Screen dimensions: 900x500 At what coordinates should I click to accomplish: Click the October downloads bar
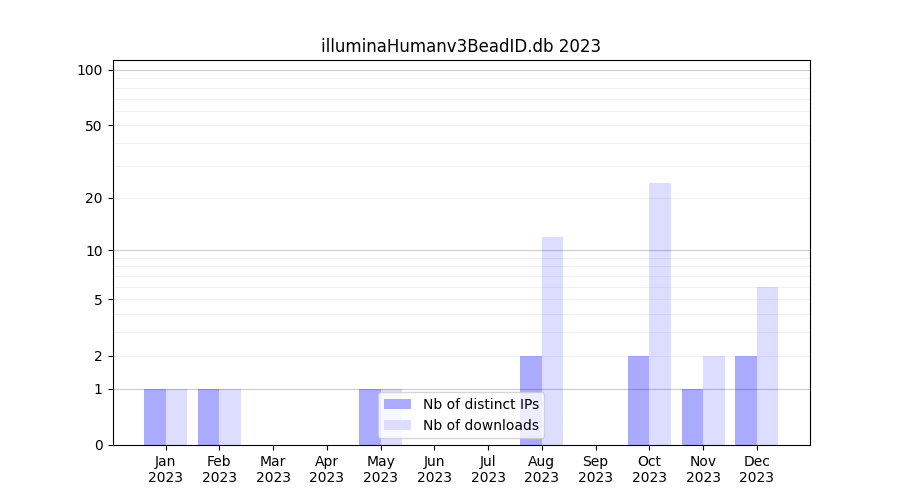pos(660,313)
